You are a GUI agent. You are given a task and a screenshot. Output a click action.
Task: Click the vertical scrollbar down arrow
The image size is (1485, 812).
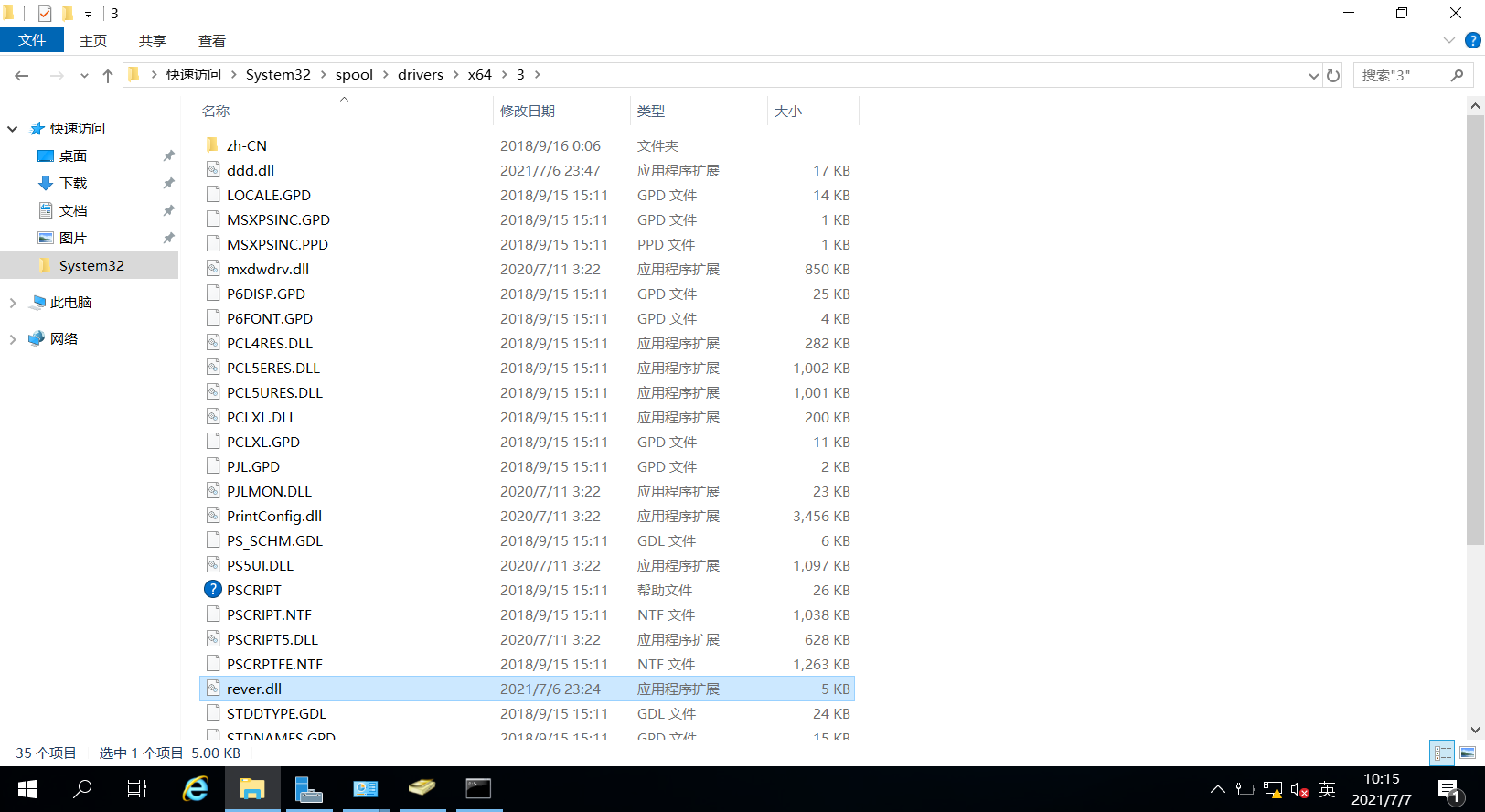1475,730
